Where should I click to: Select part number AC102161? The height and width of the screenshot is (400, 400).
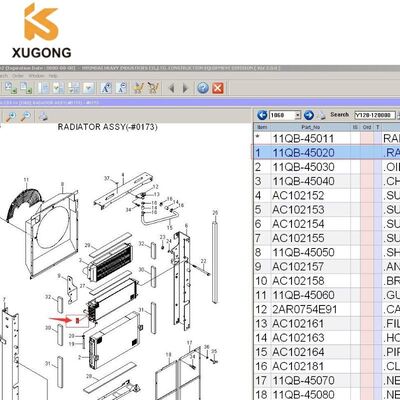pyautogui.click(x=298, y=324)
